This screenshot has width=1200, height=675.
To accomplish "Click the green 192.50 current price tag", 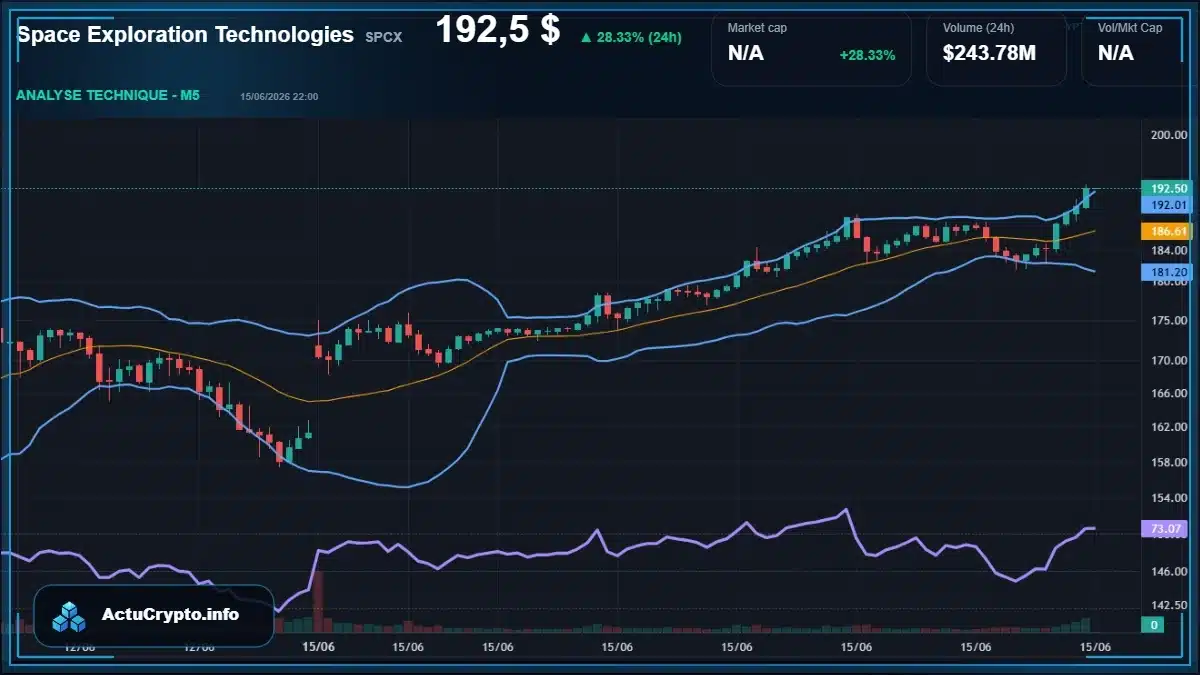I will tap(1168, 188).
